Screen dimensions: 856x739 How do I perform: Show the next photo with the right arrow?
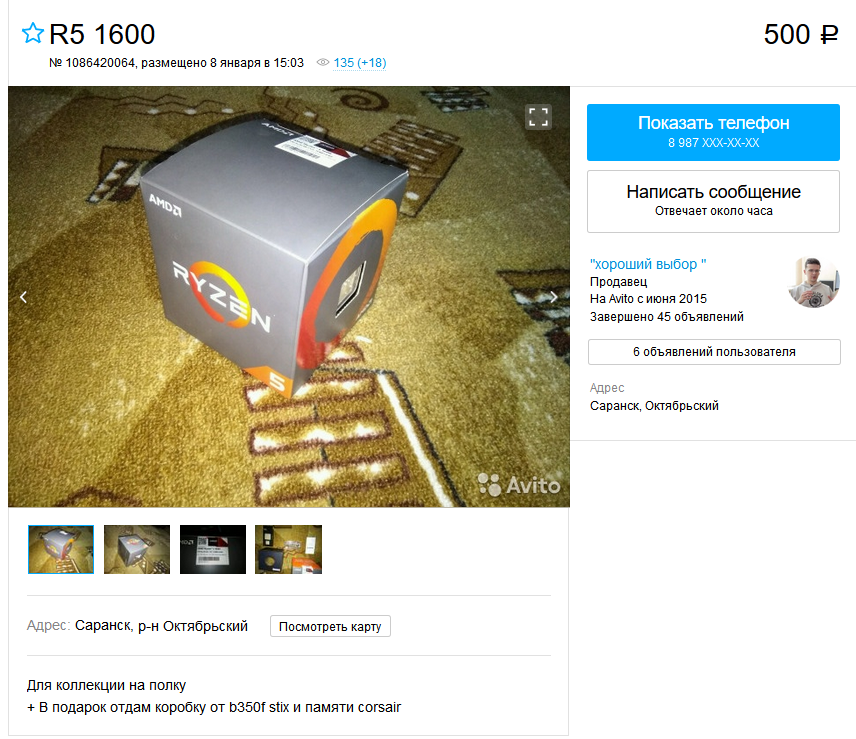pyautogui.click(x=554, y=297)
